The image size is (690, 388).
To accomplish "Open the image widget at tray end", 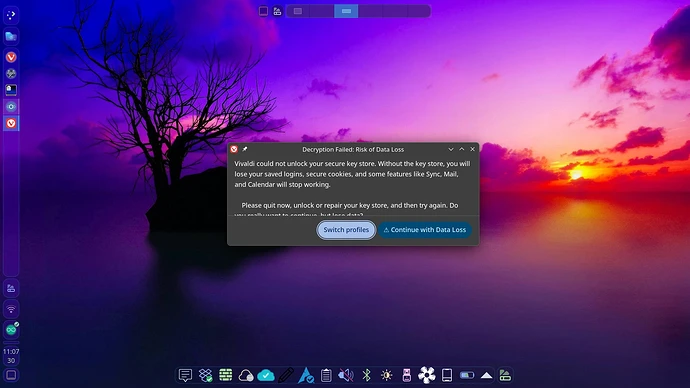I will point(505,375).
